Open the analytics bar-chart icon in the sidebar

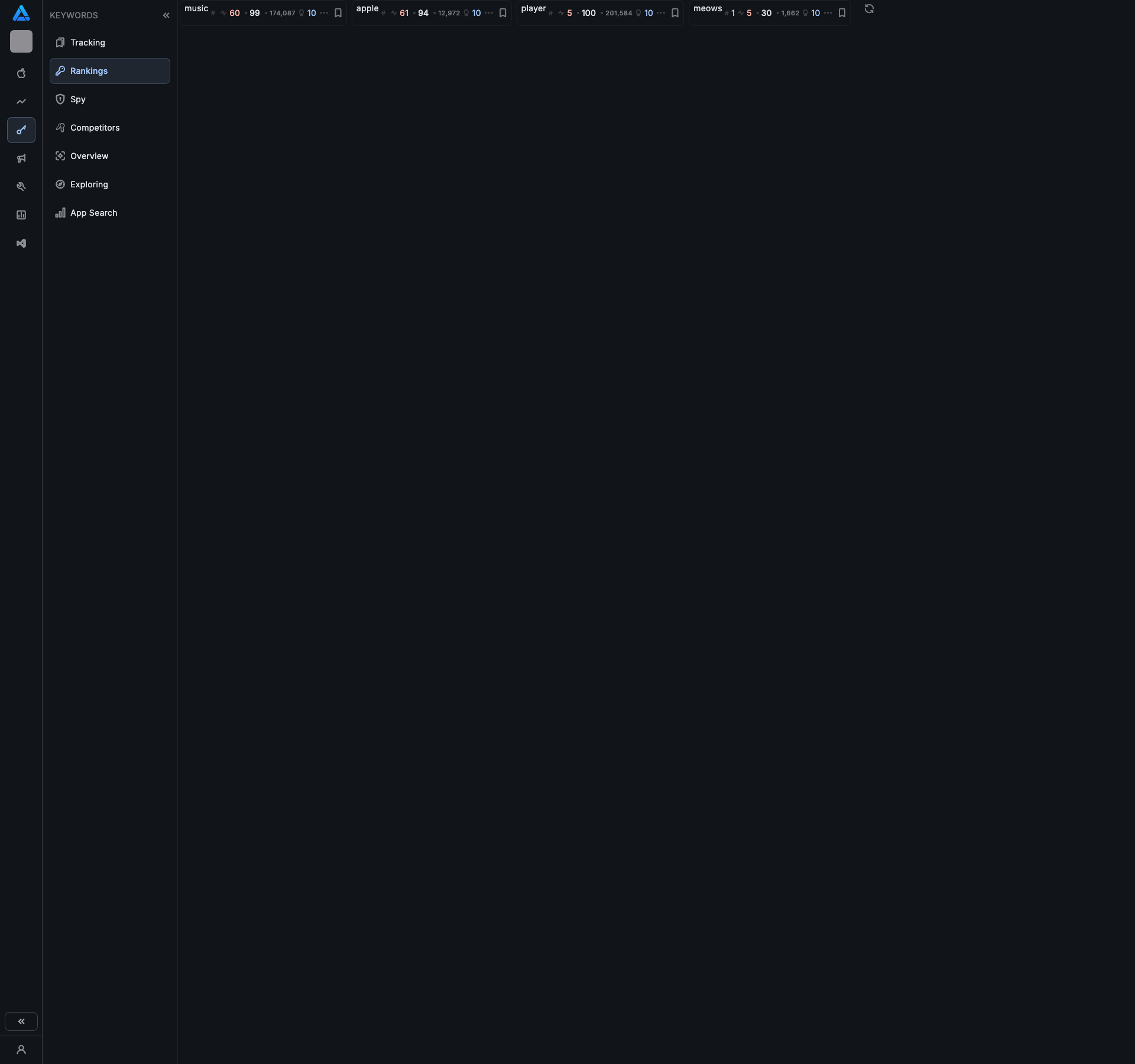tap(21, 215)
